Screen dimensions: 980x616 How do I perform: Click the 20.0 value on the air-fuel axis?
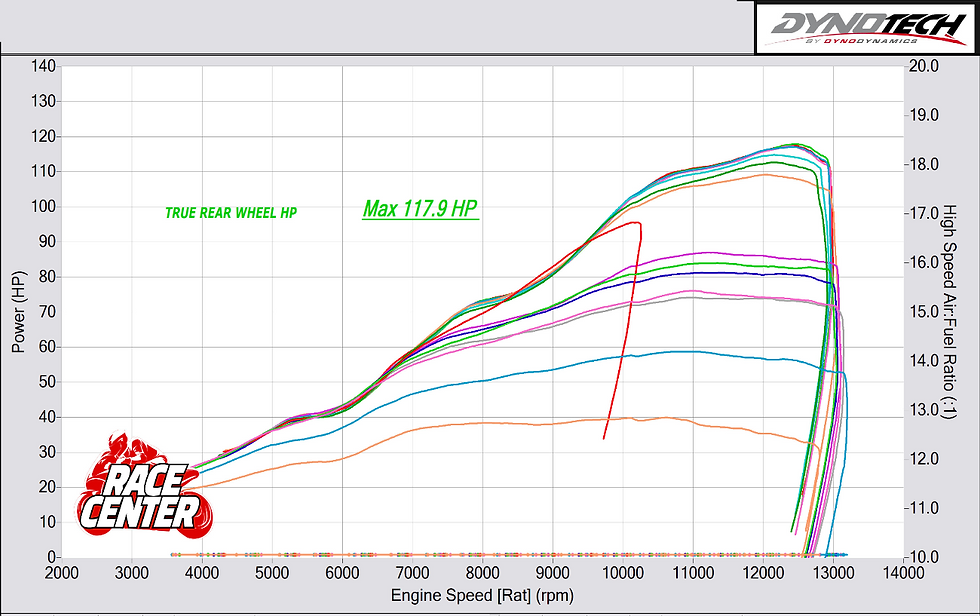(924, 66)
